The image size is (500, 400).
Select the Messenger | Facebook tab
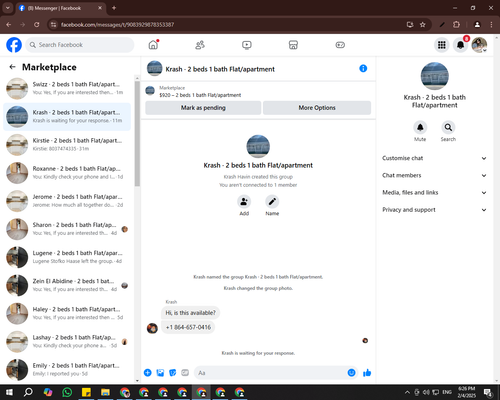61,8
